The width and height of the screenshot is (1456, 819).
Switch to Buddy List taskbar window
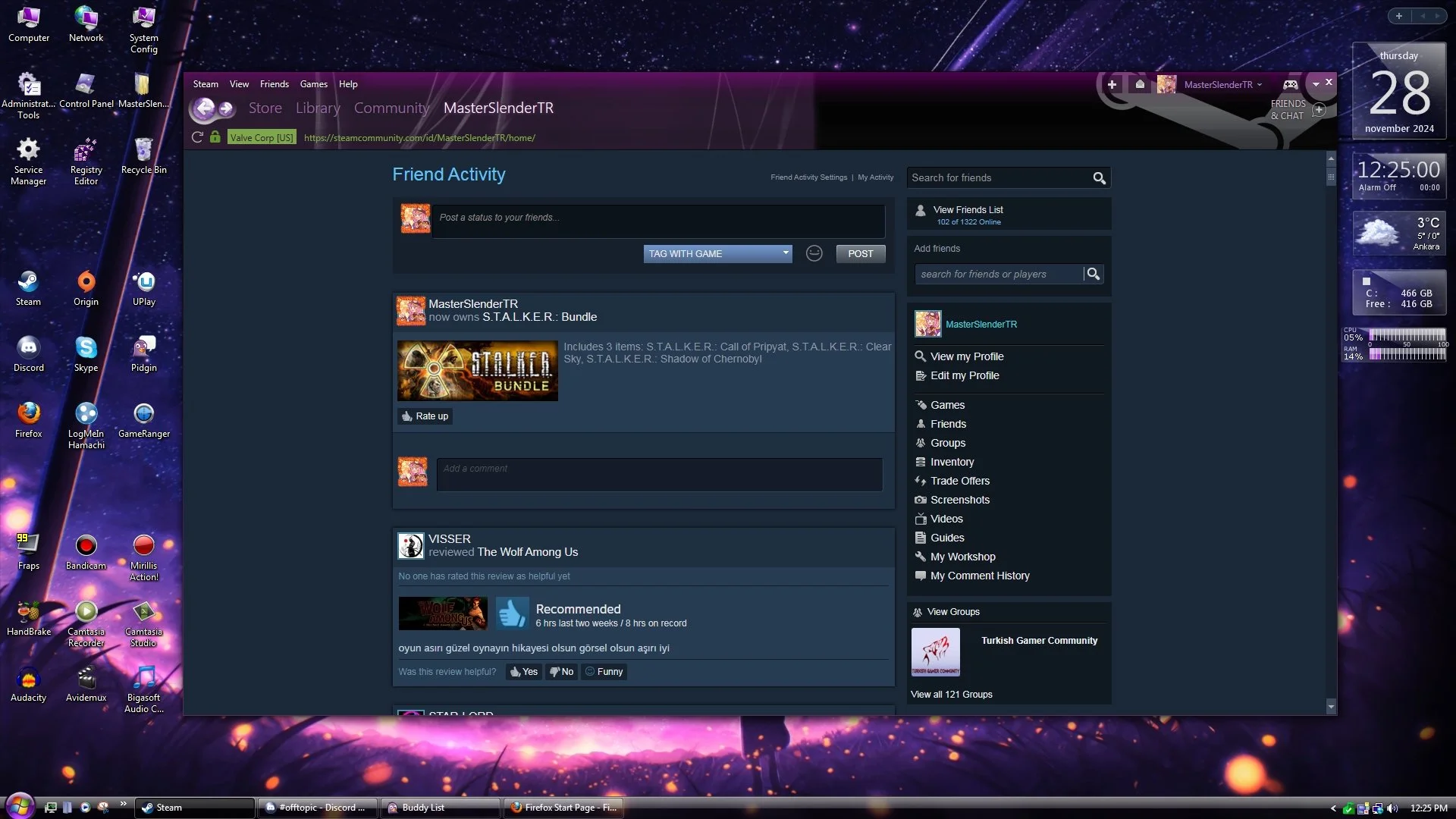pyautogui.click(x=440, y=808)
